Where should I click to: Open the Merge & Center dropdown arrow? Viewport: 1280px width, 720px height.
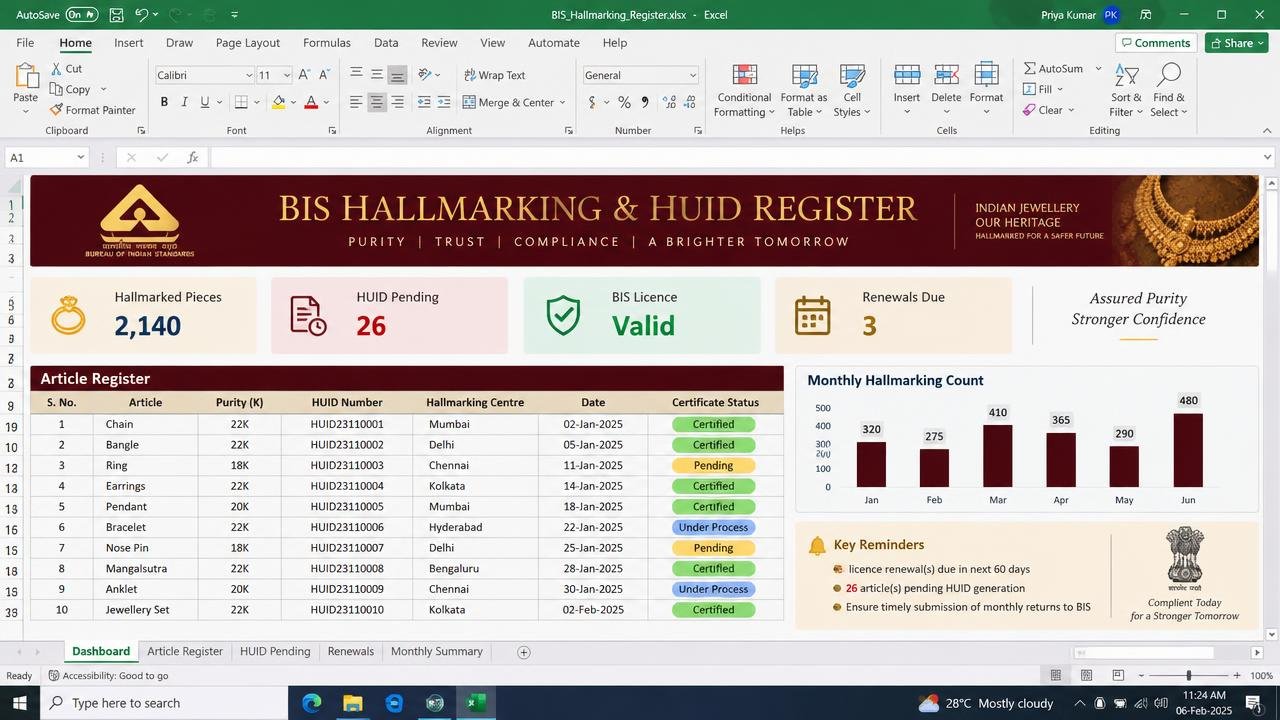[563, 103]
